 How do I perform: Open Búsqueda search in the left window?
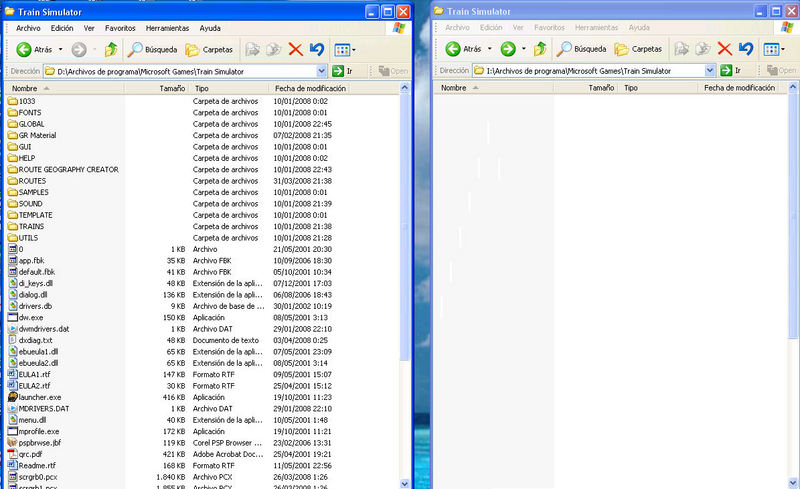(x=150, y=48)
